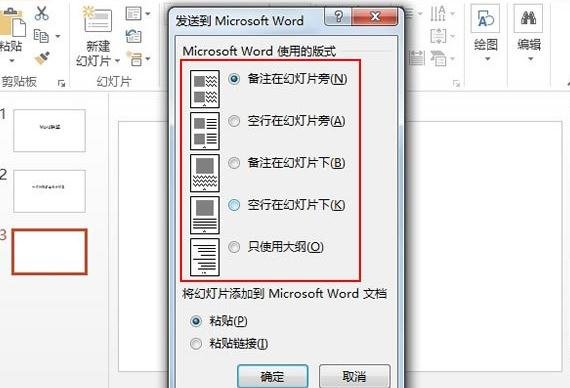Click the Copy icon in clipboard group
Image resolution: width=570 pixels, height=388 pixels.
41,36
